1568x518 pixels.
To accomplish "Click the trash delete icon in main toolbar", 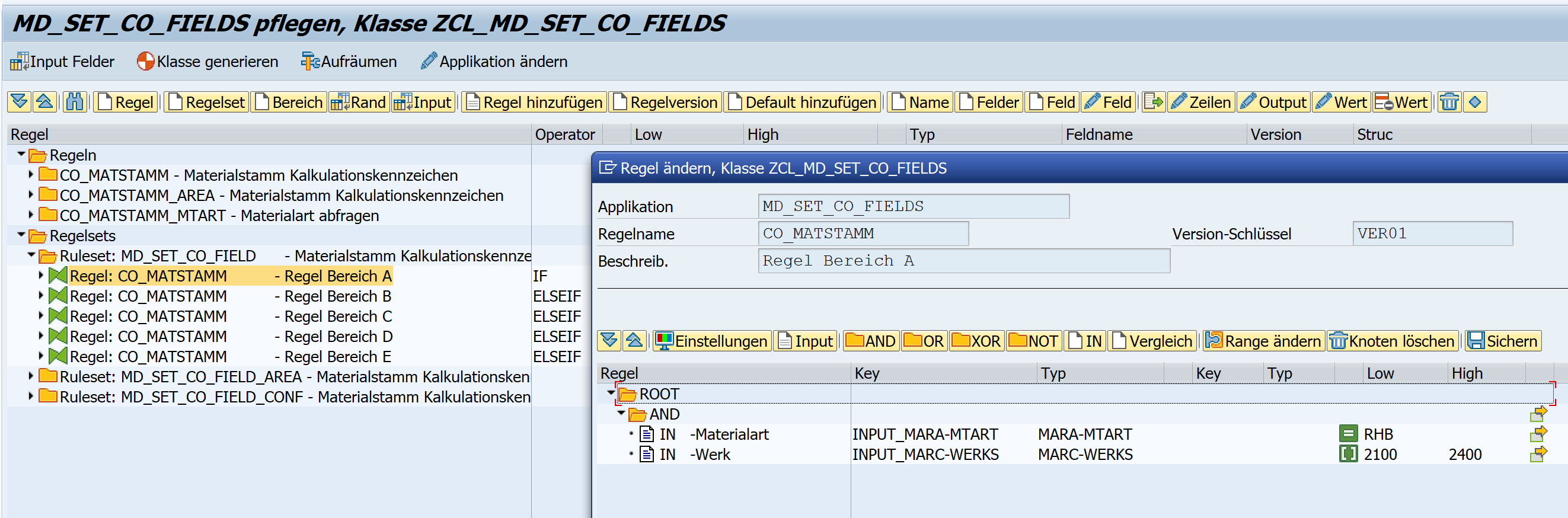I will tap(1449, 102).
